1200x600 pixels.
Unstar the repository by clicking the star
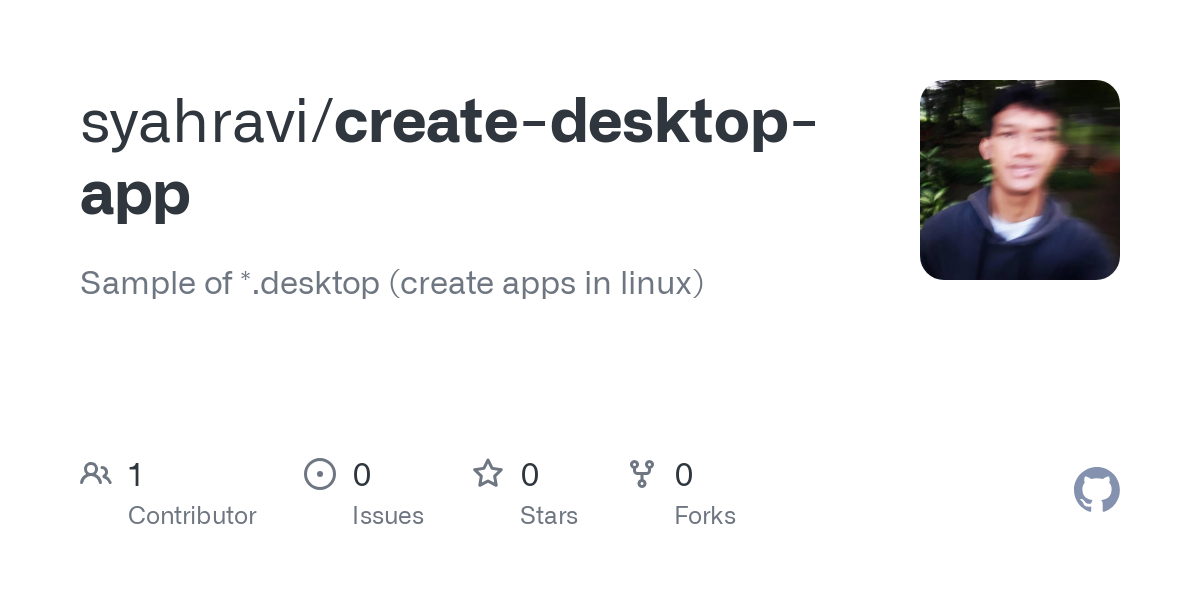(488, 474)
